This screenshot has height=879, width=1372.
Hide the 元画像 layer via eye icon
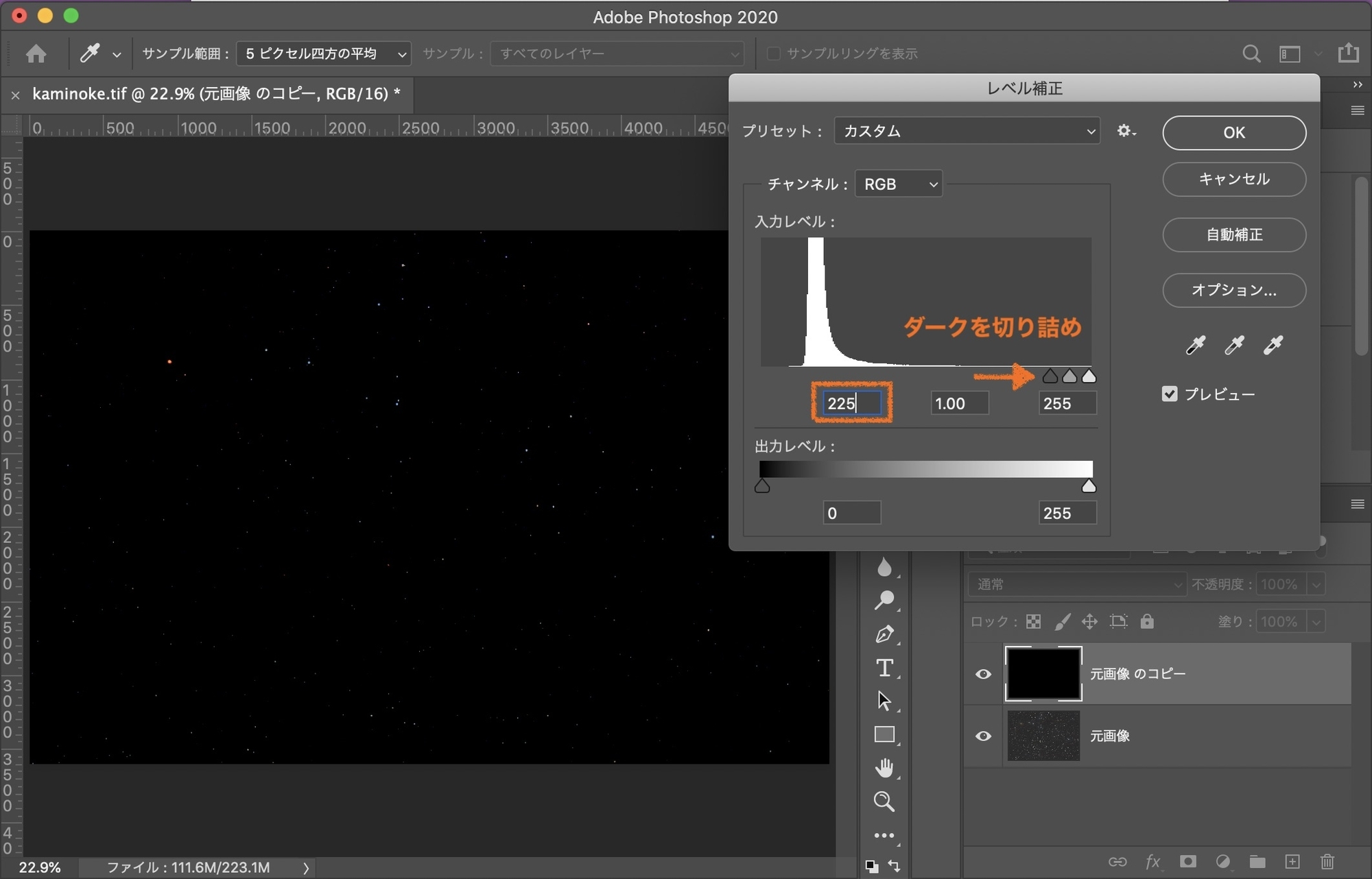pyautogui.click(x=983, y=736)
